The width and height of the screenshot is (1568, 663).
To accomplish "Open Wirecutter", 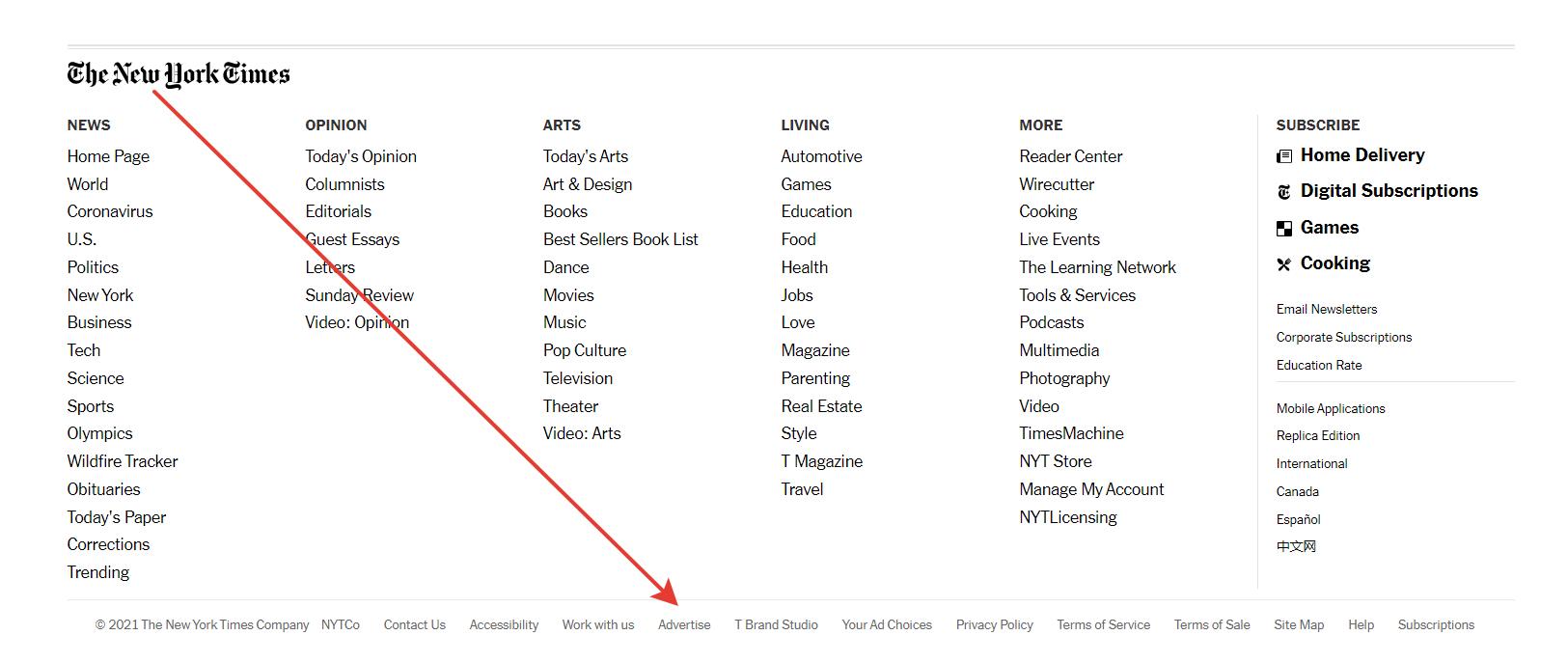I will [1057, 184].
